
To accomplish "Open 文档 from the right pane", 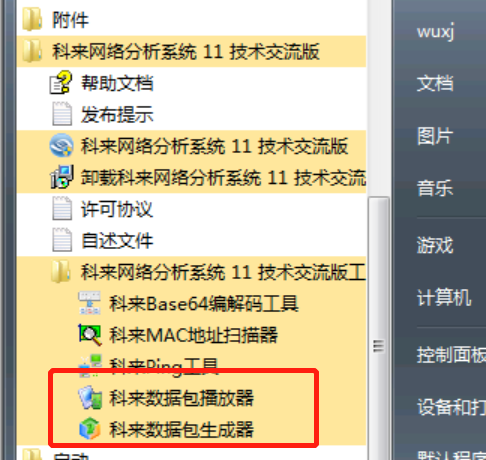I will [435, 83].
